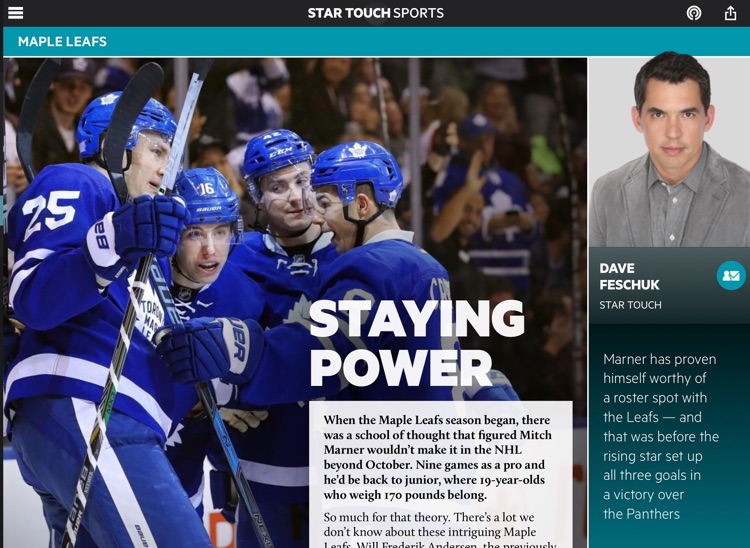
Task: Tap the 'STAR TOUCH' label under author
Action: [630, 305]
